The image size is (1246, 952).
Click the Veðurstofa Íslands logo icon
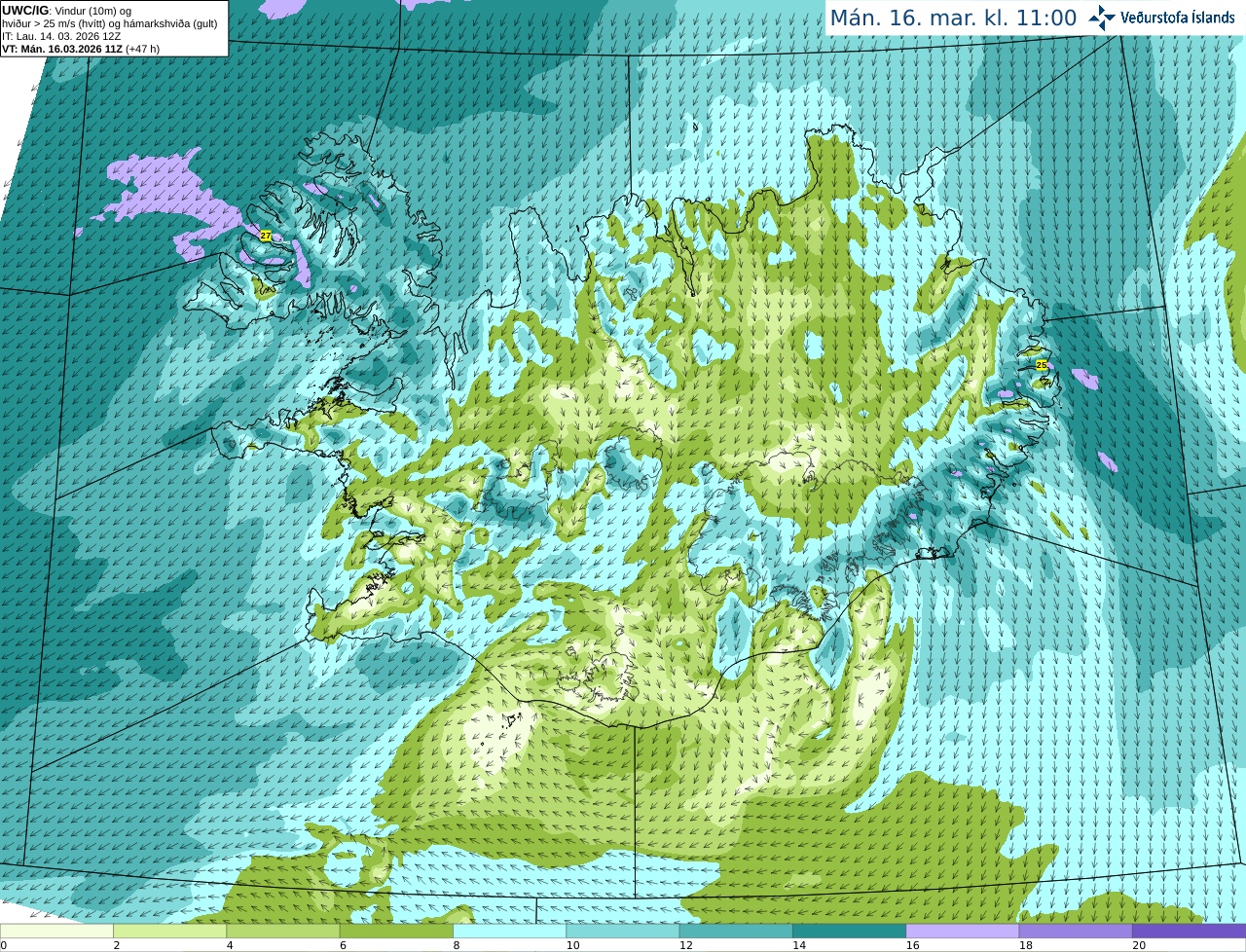point(1102,18)
